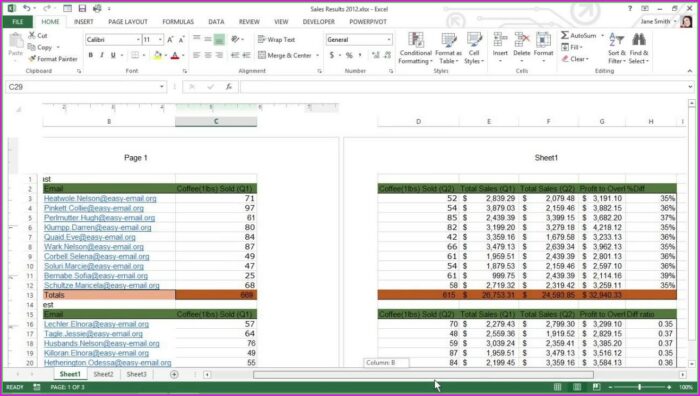
Task: Open the font size 11 dropdown
Action: 160,40
